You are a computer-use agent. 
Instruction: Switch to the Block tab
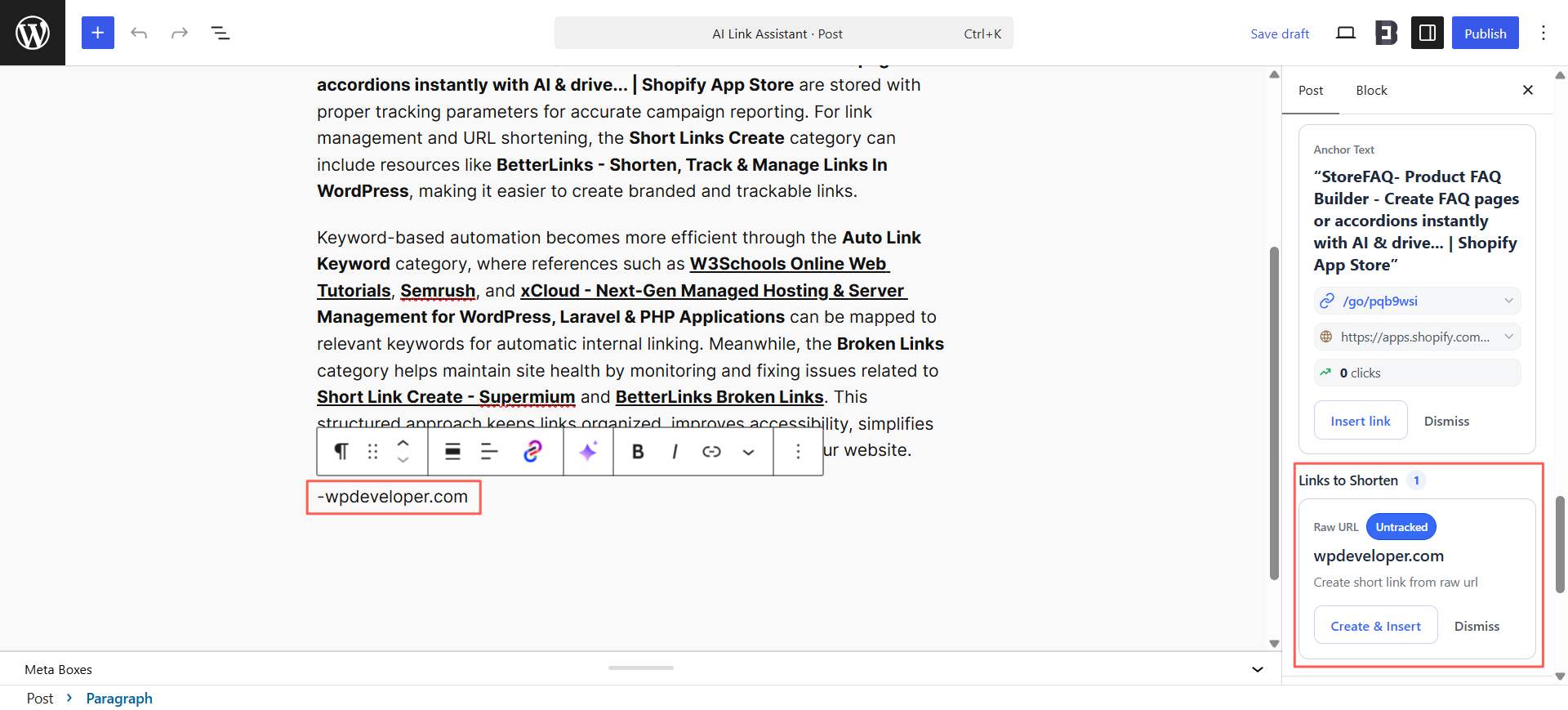(x=1371, y=90)
